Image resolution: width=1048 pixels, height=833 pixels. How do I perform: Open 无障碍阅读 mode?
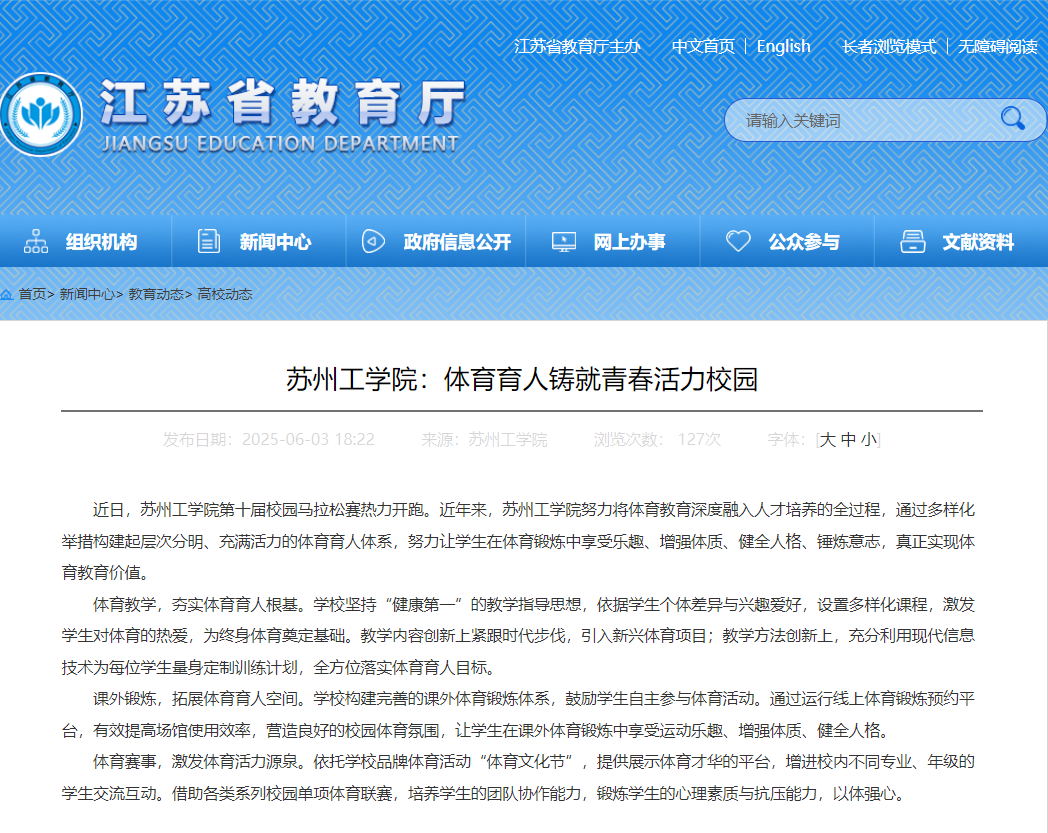tap(997, 46)
